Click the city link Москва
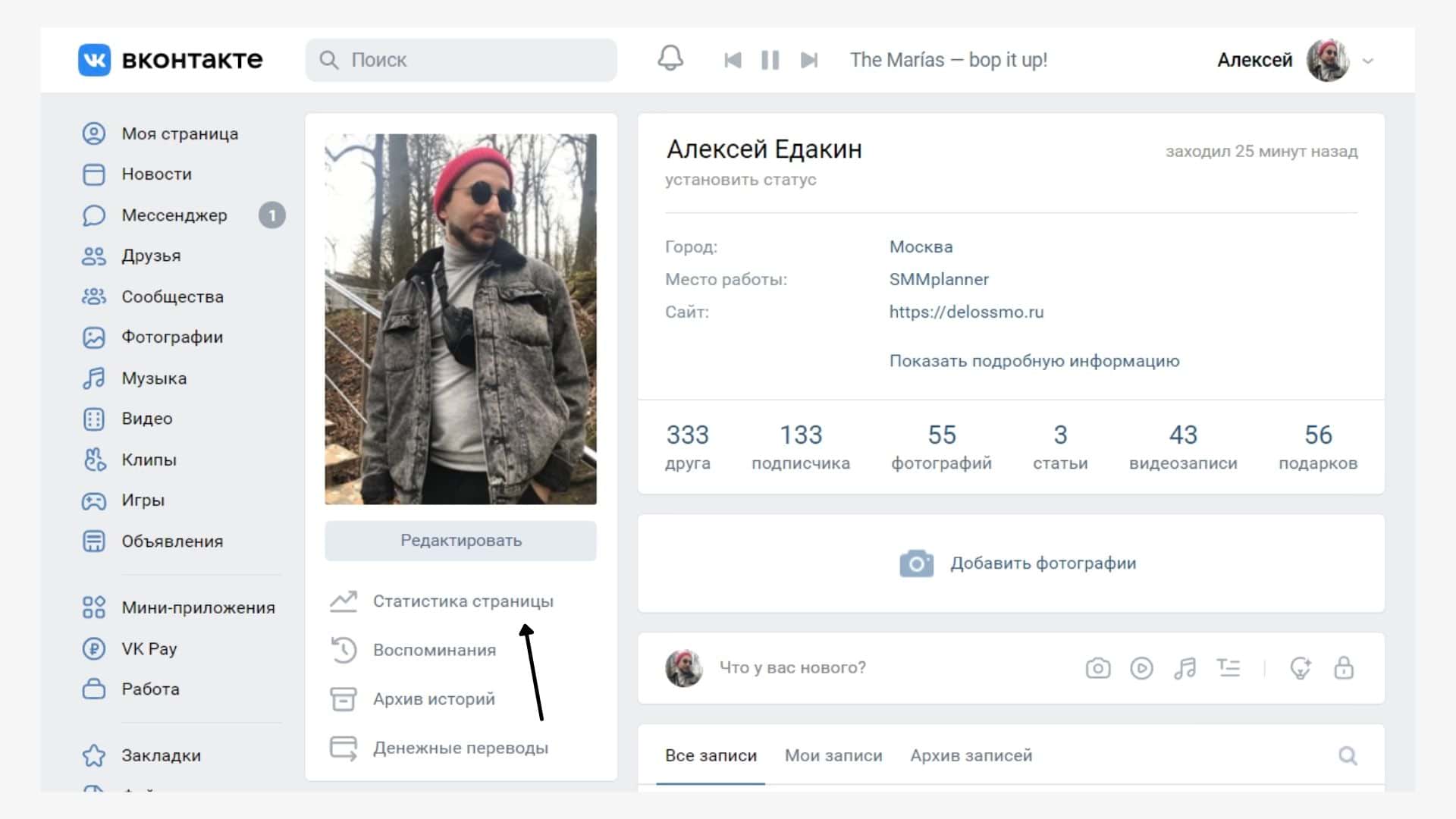 (921, 246)
